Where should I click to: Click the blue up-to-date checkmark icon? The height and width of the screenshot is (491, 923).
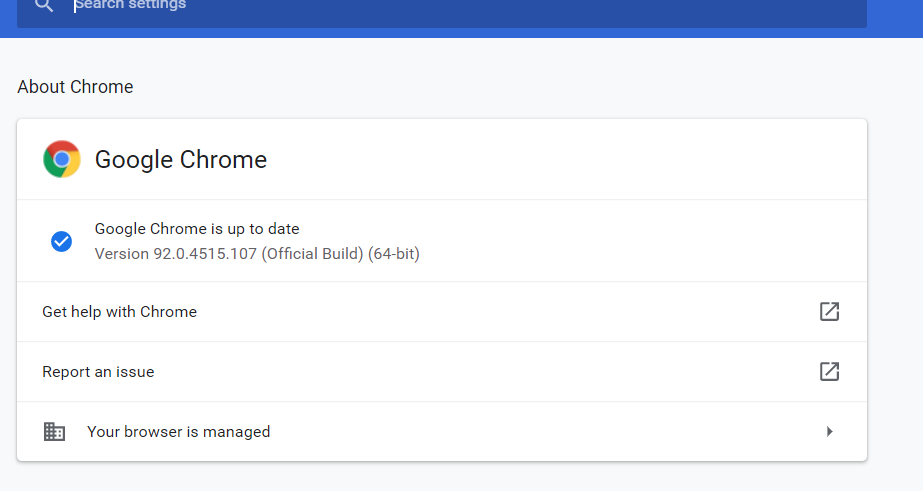[x=61, y=241]
